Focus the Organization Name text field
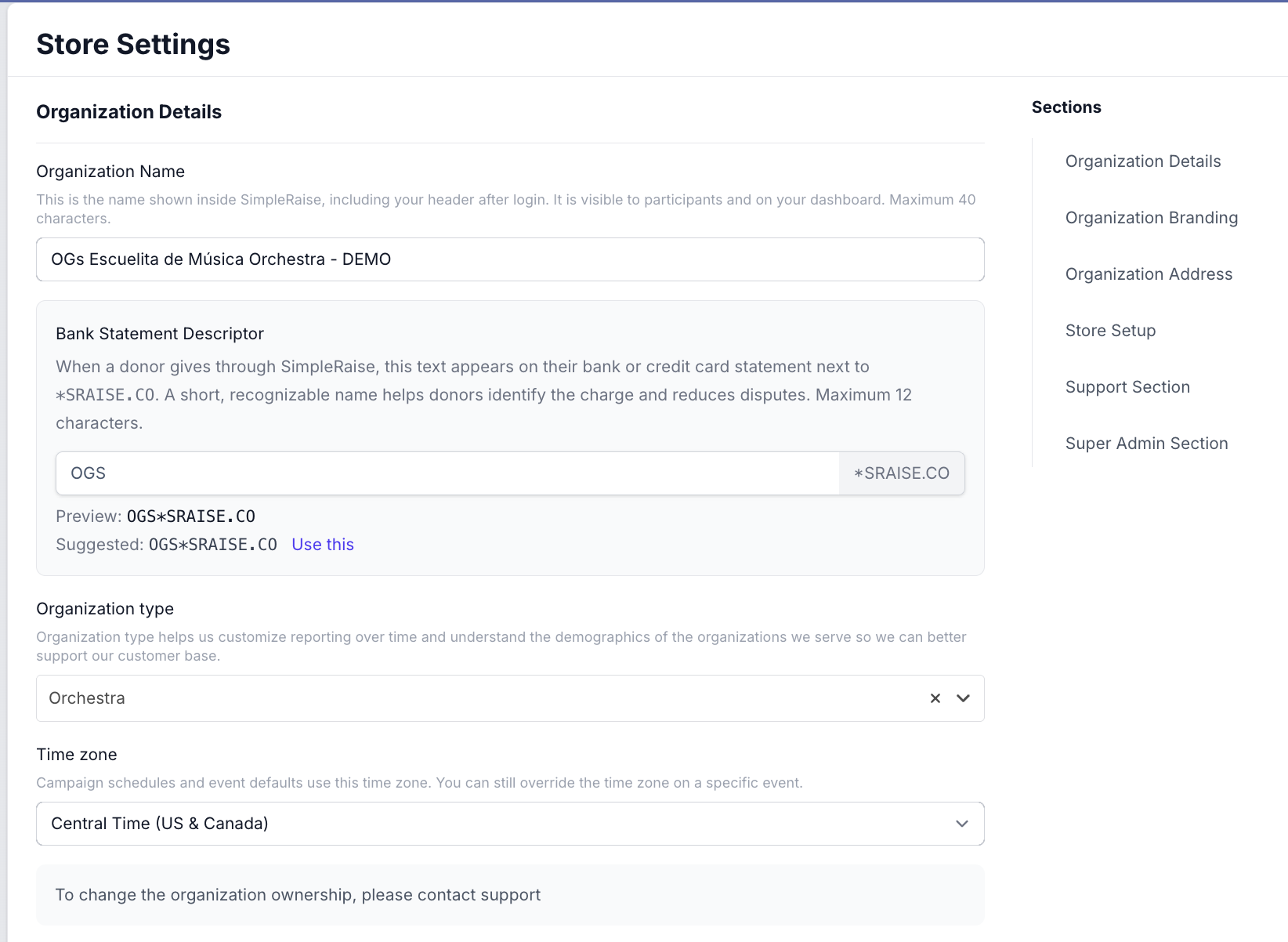The image size is (1288, 942). [509, 259]
